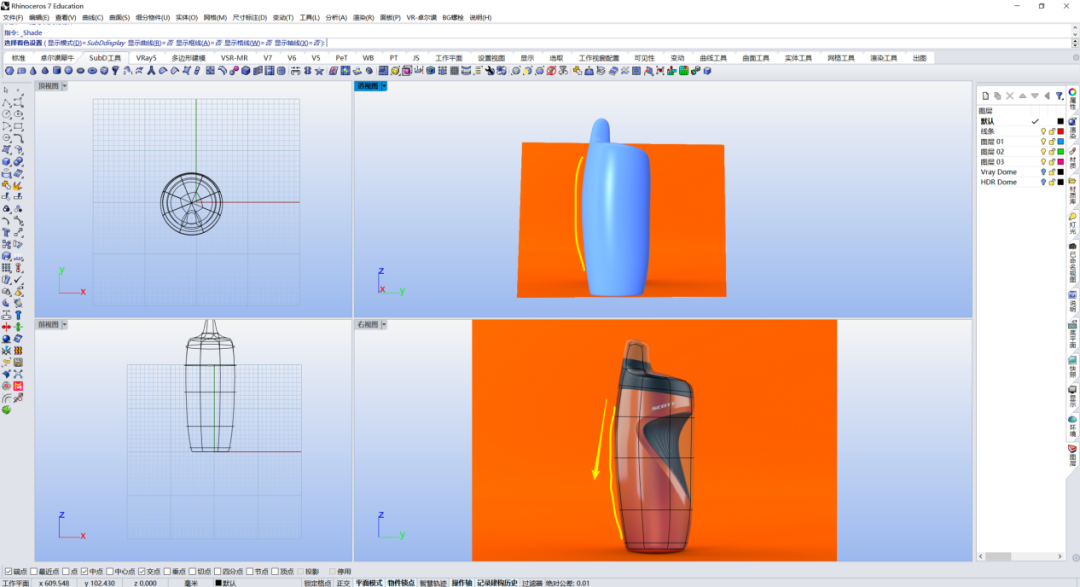Toggle 平面模式 in status bar
Image resolution: width=1080 pixels, height=587 pixels.
[368, 583]
